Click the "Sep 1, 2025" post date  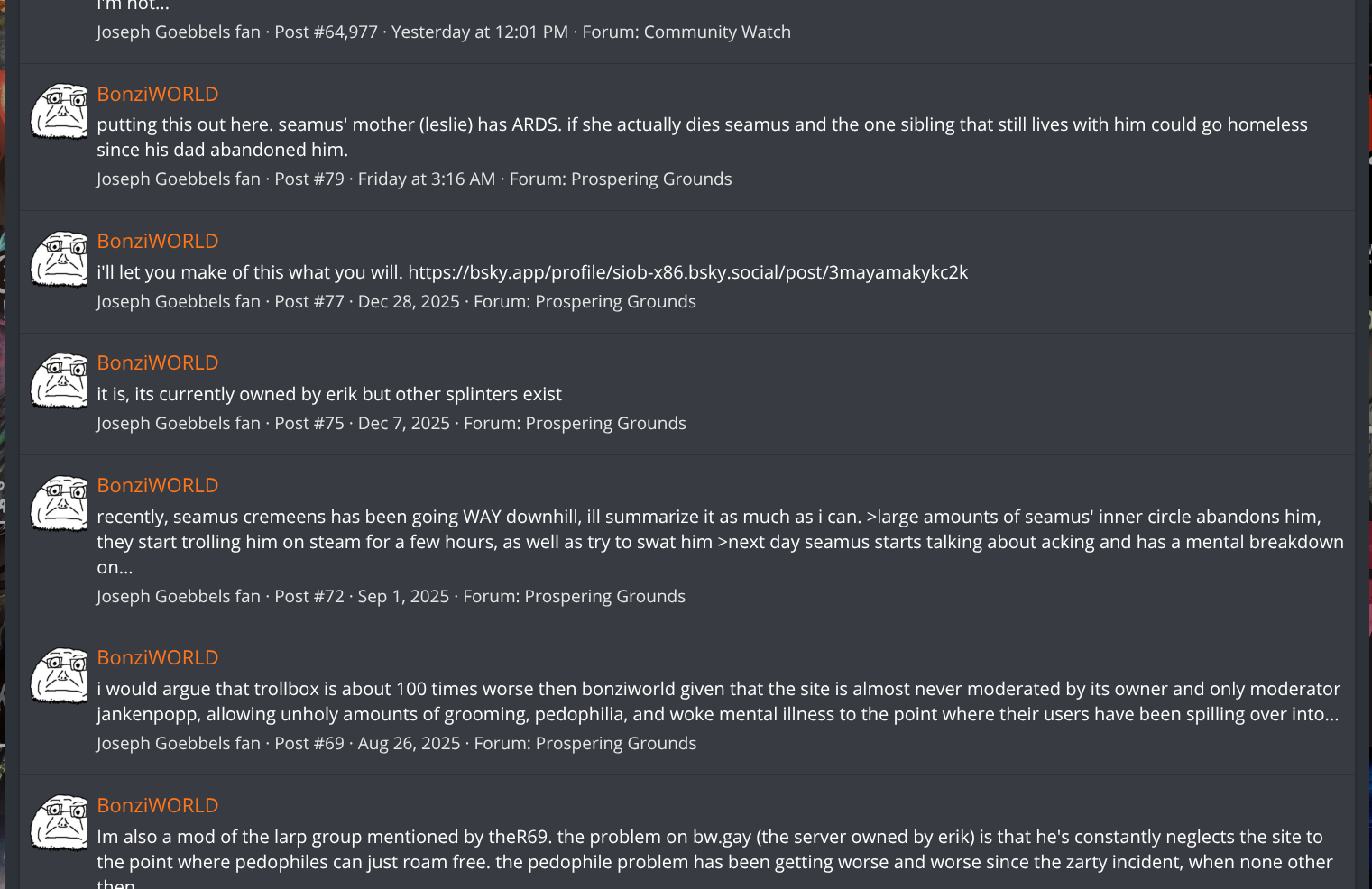403,596
